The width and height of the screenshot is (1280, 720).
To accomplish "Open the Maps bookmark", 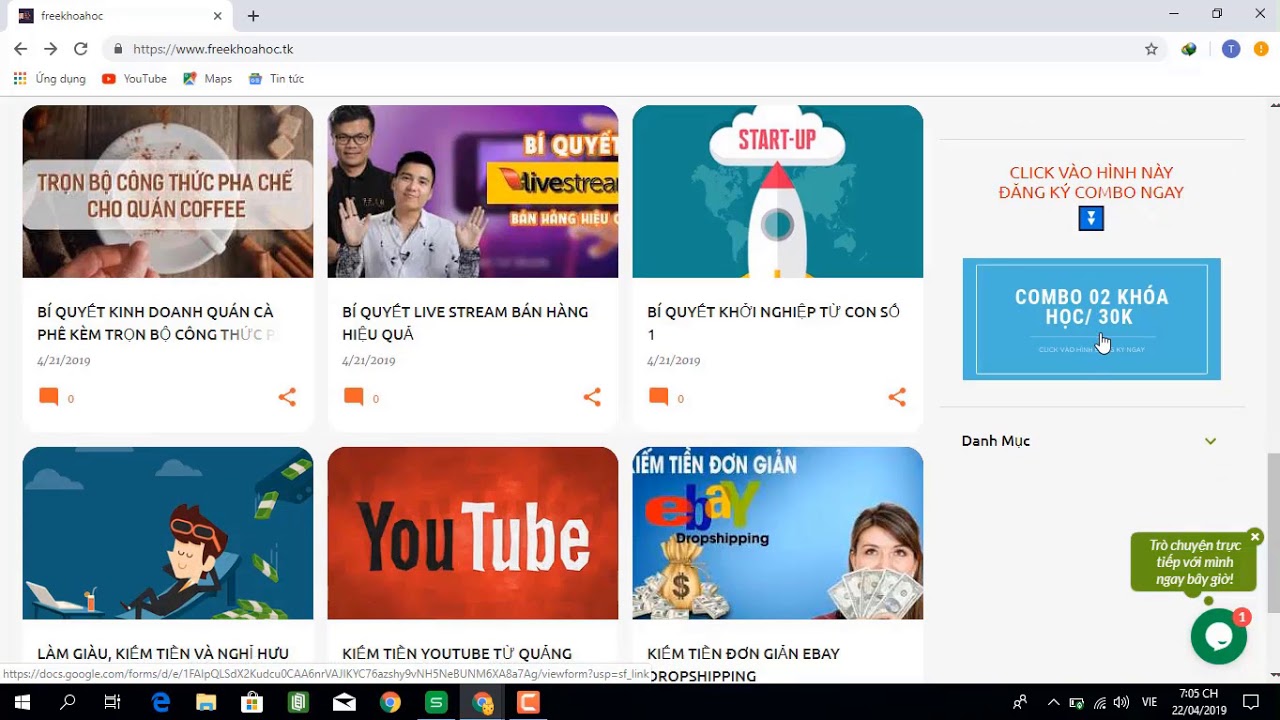I will (x=207, y=79).
